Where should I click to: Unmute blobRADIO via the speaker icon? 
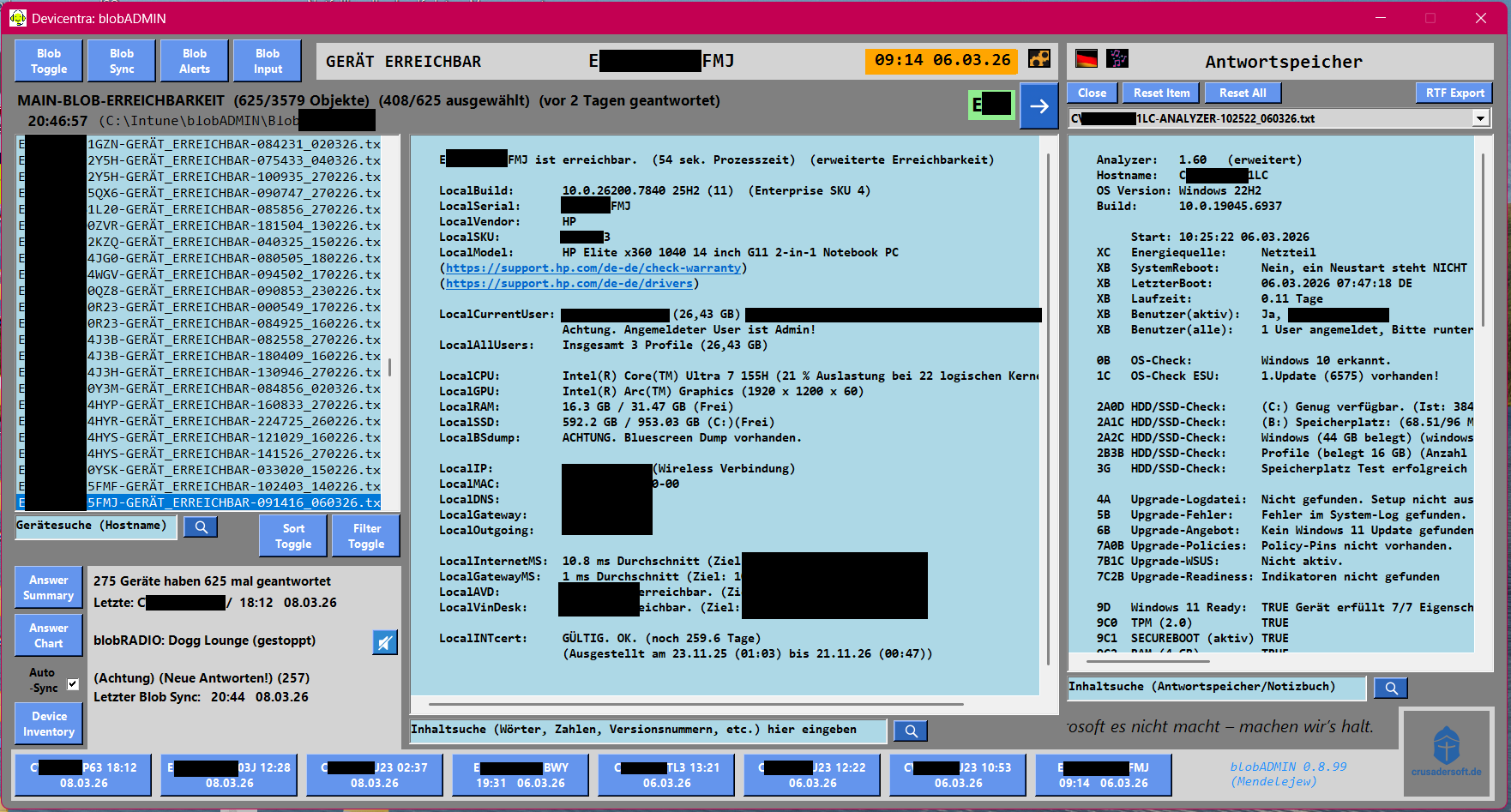[385, 642]
